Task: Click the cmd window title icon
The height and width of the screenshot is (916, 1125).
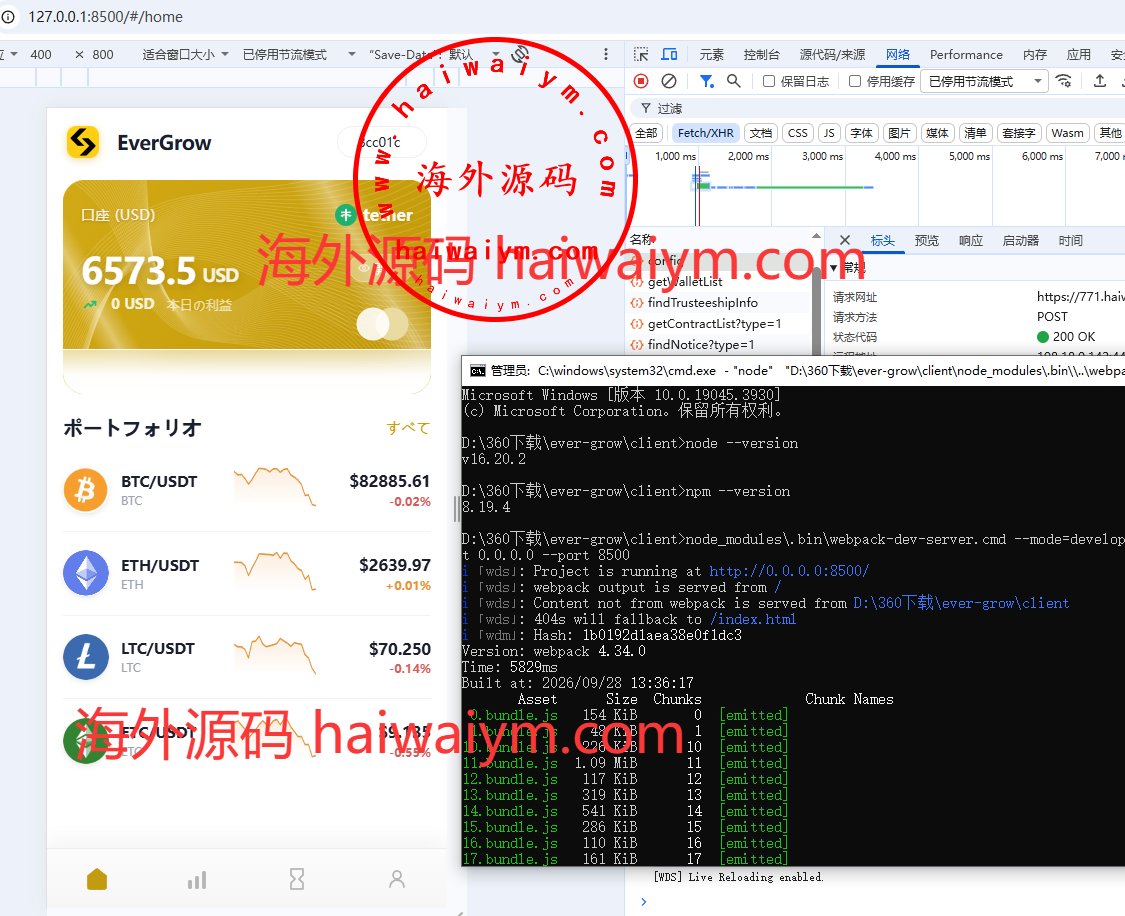Action: [477, 370]
